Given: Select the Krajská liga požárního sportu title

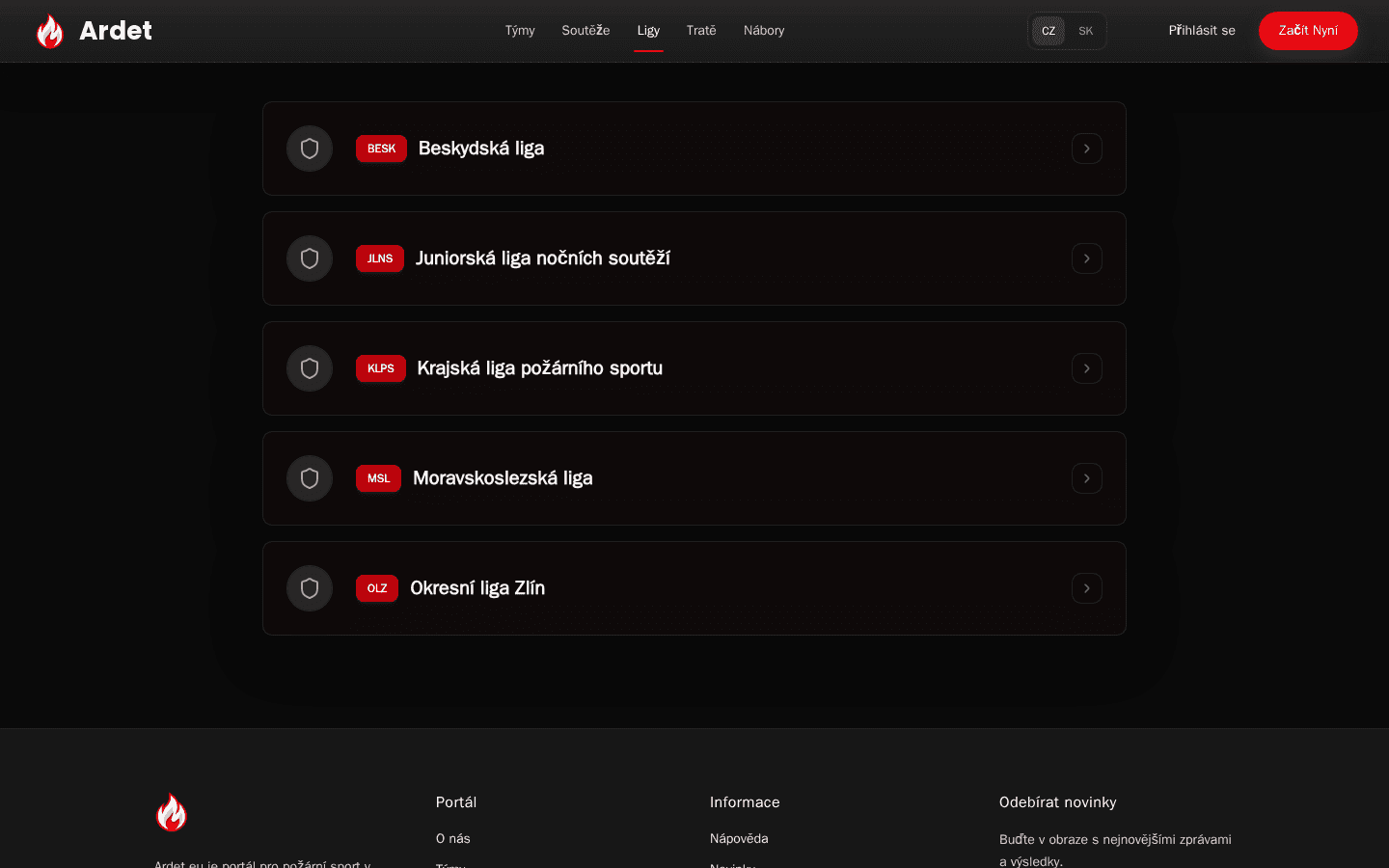Looking at the screenshot, I should 540,368.
